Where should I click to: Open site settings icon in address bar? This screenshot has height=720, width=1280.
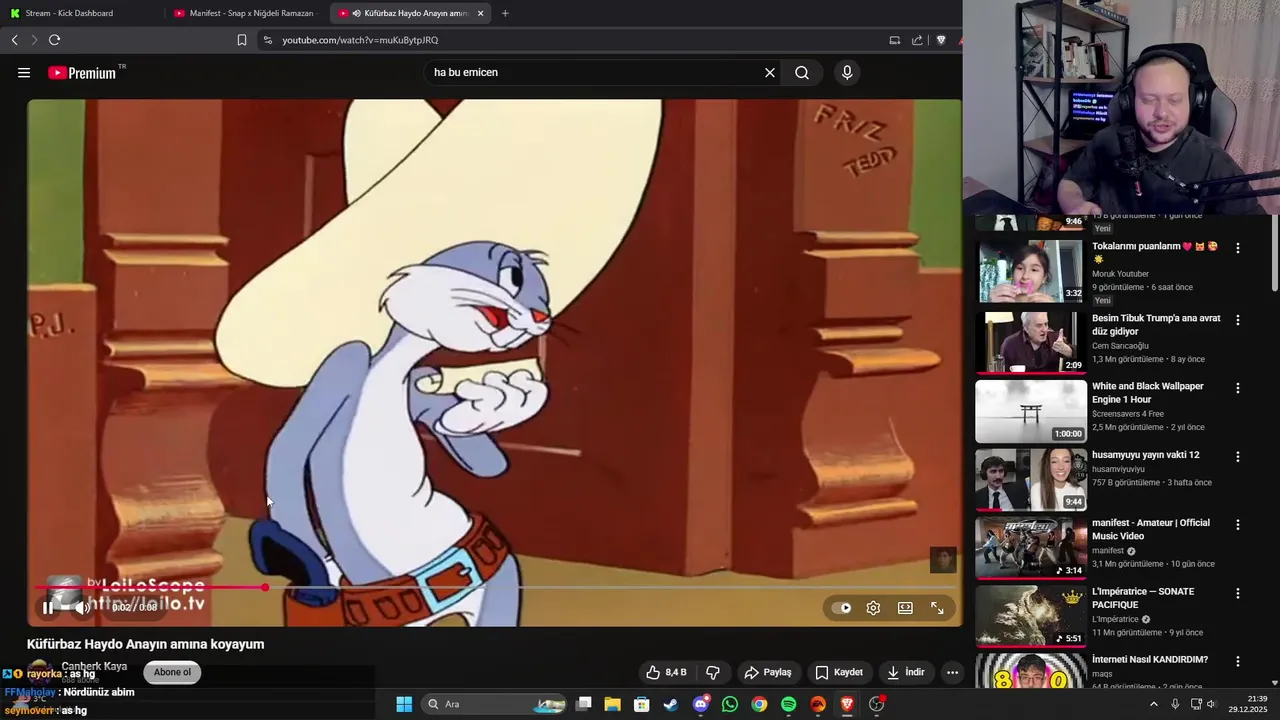coord(267,40)
